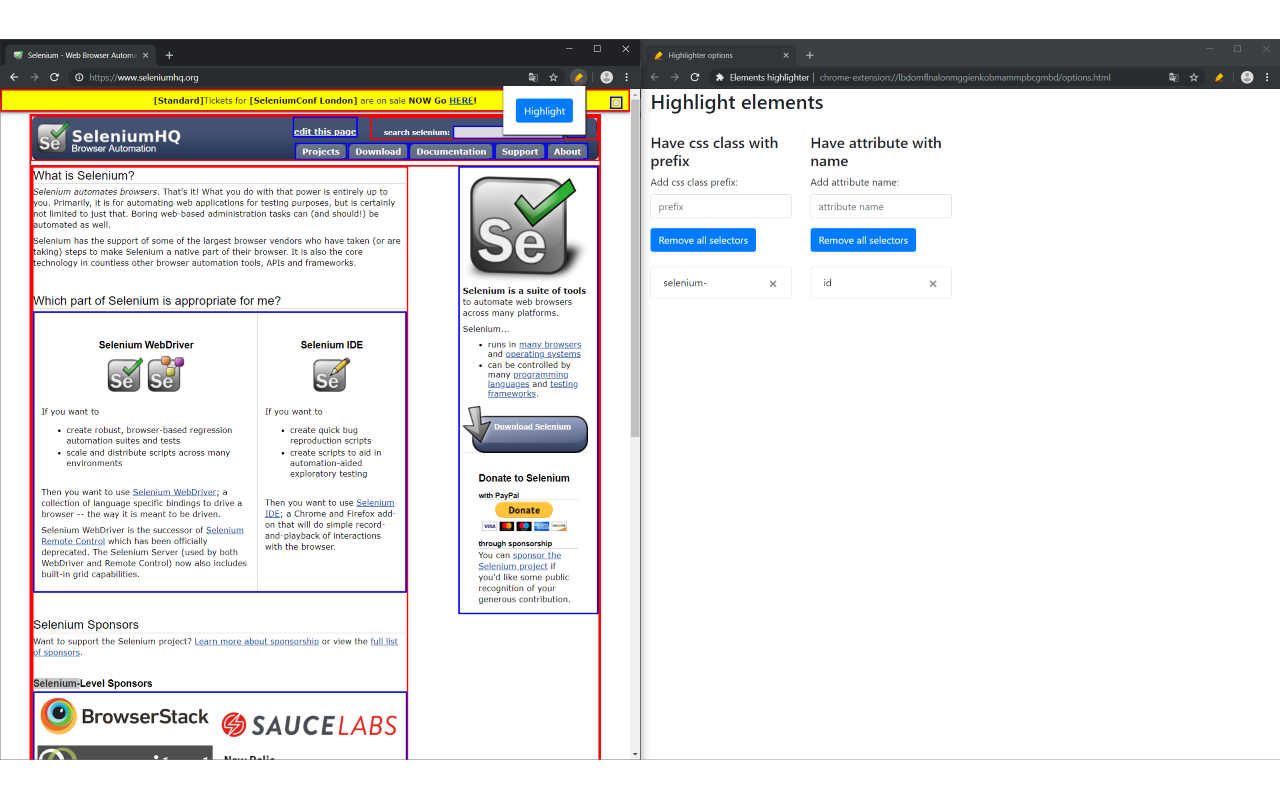Delete the 'selenium-' prefix selector
This screenshot has height=800, width=1280.
point(773,284)
